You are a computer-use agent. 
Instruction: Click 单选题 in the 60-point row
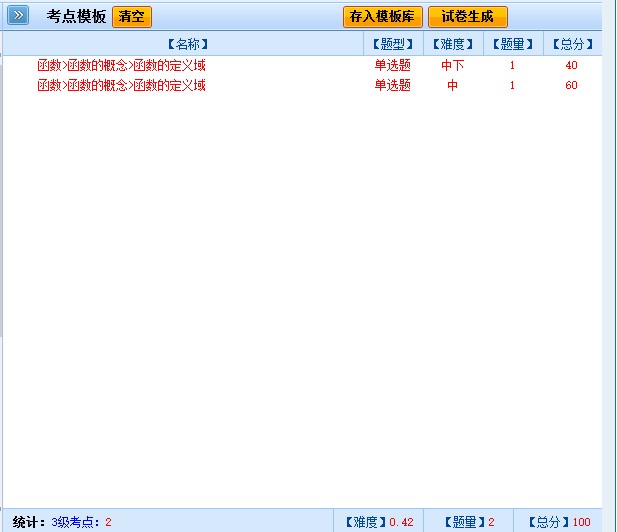[x=392, y=85]
